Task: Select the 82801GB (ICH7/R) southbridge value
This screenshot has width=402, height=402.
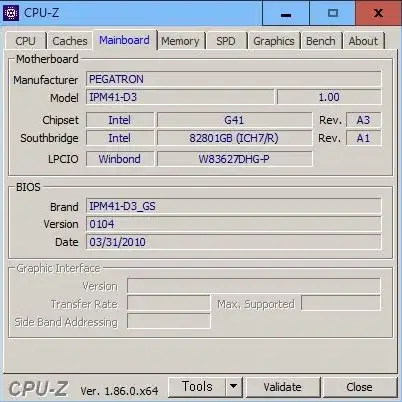Action: click(x=234, y=138)
